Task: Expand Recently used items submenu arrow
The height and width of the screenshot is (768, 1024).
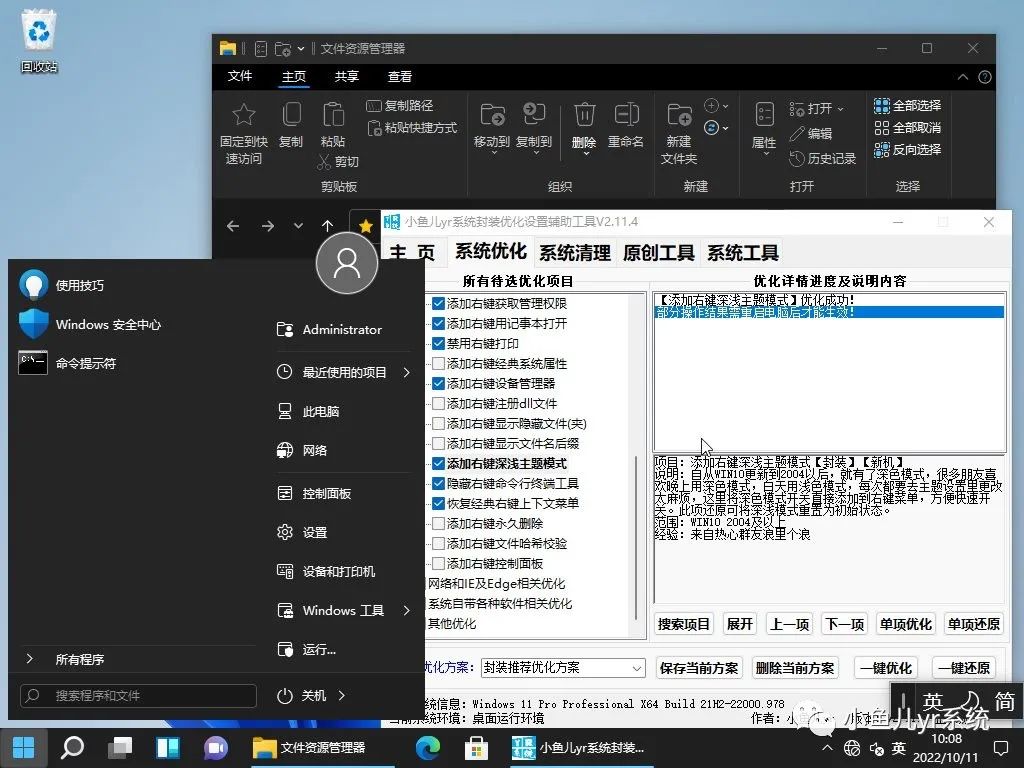Action: click(x=407, y=372)
